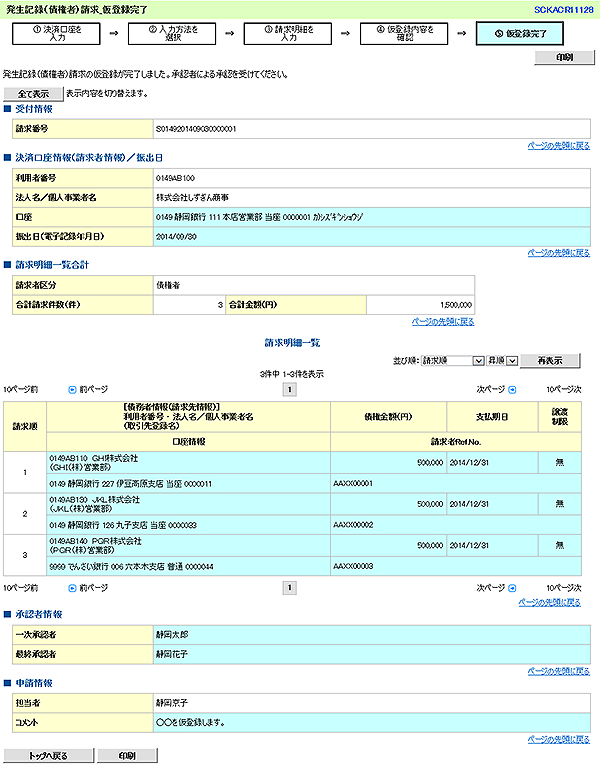Click the トップへ戻る button
Image resolution: width=600 pixels, height=771 pixels.
[48, 755]
